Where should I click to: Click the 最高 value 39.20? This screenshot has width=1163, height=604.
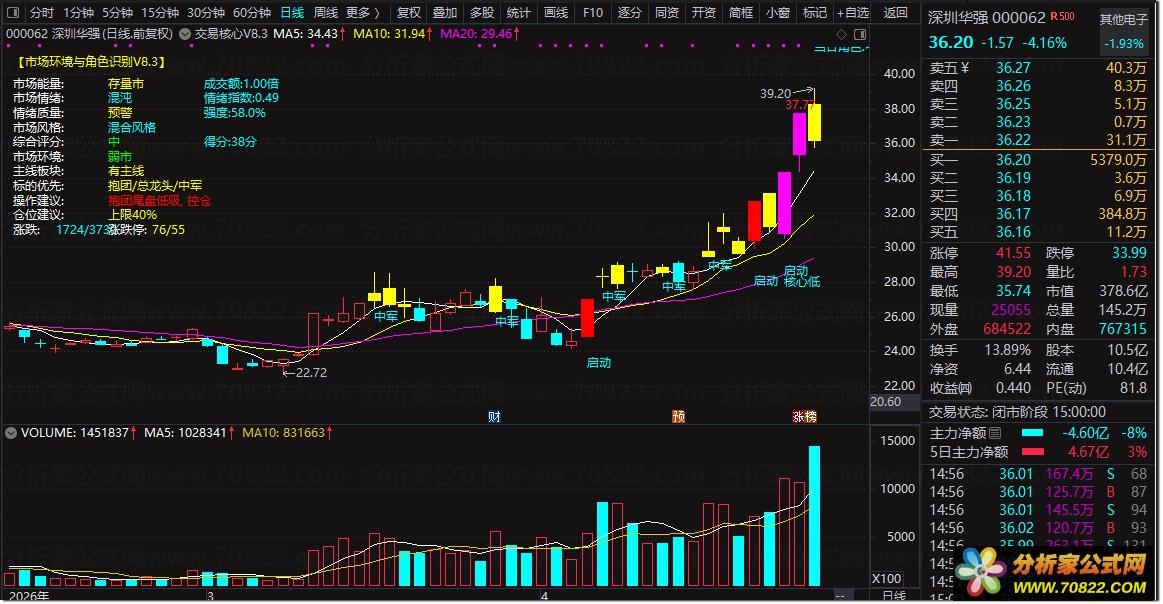tap(1013, 272)
